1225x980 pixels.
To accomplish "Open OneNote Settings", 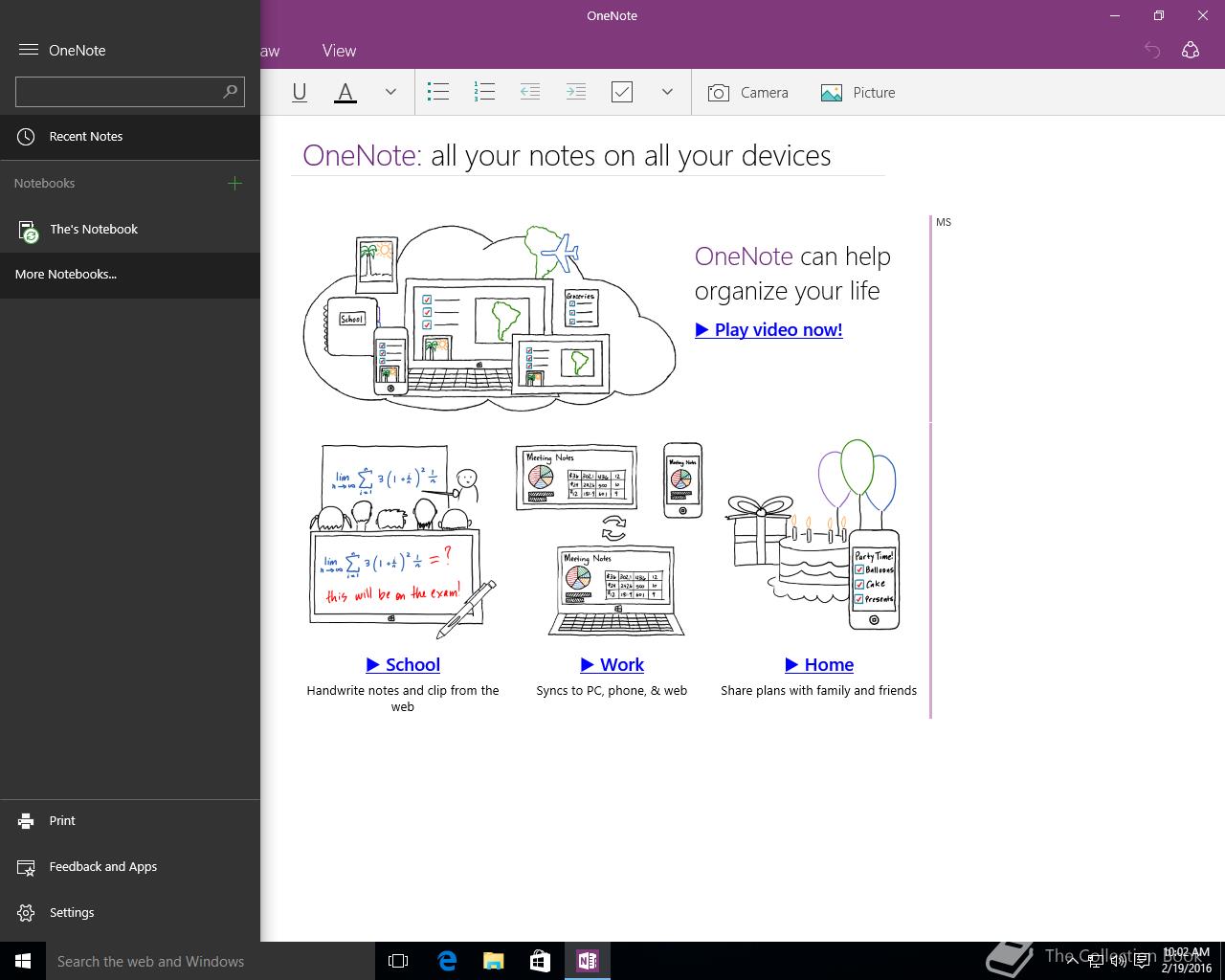I will tap(130, 912).
